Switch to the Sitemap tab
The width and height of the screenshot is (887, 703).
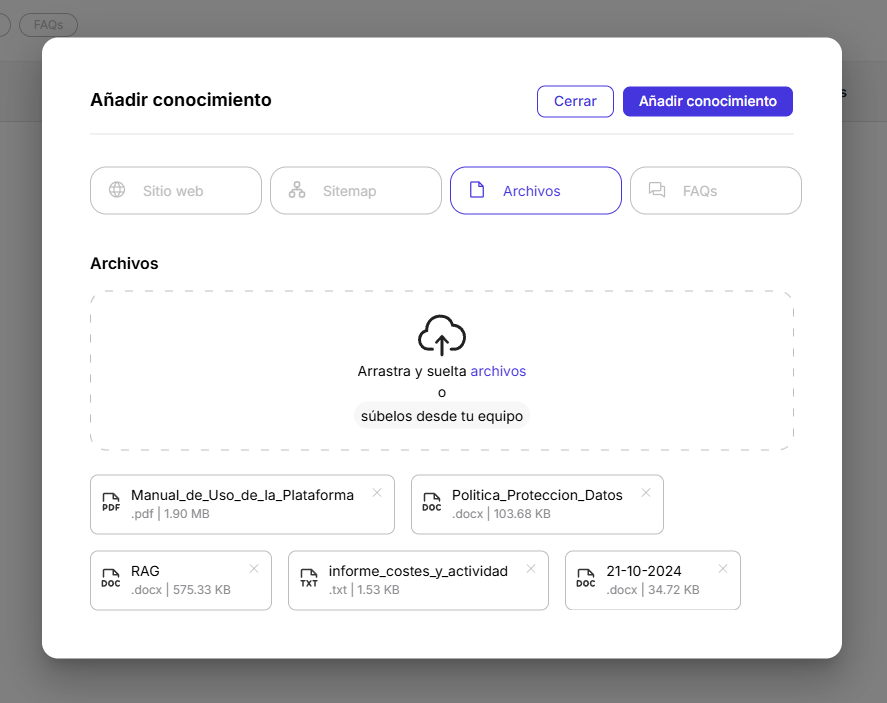tap(355, 190)
